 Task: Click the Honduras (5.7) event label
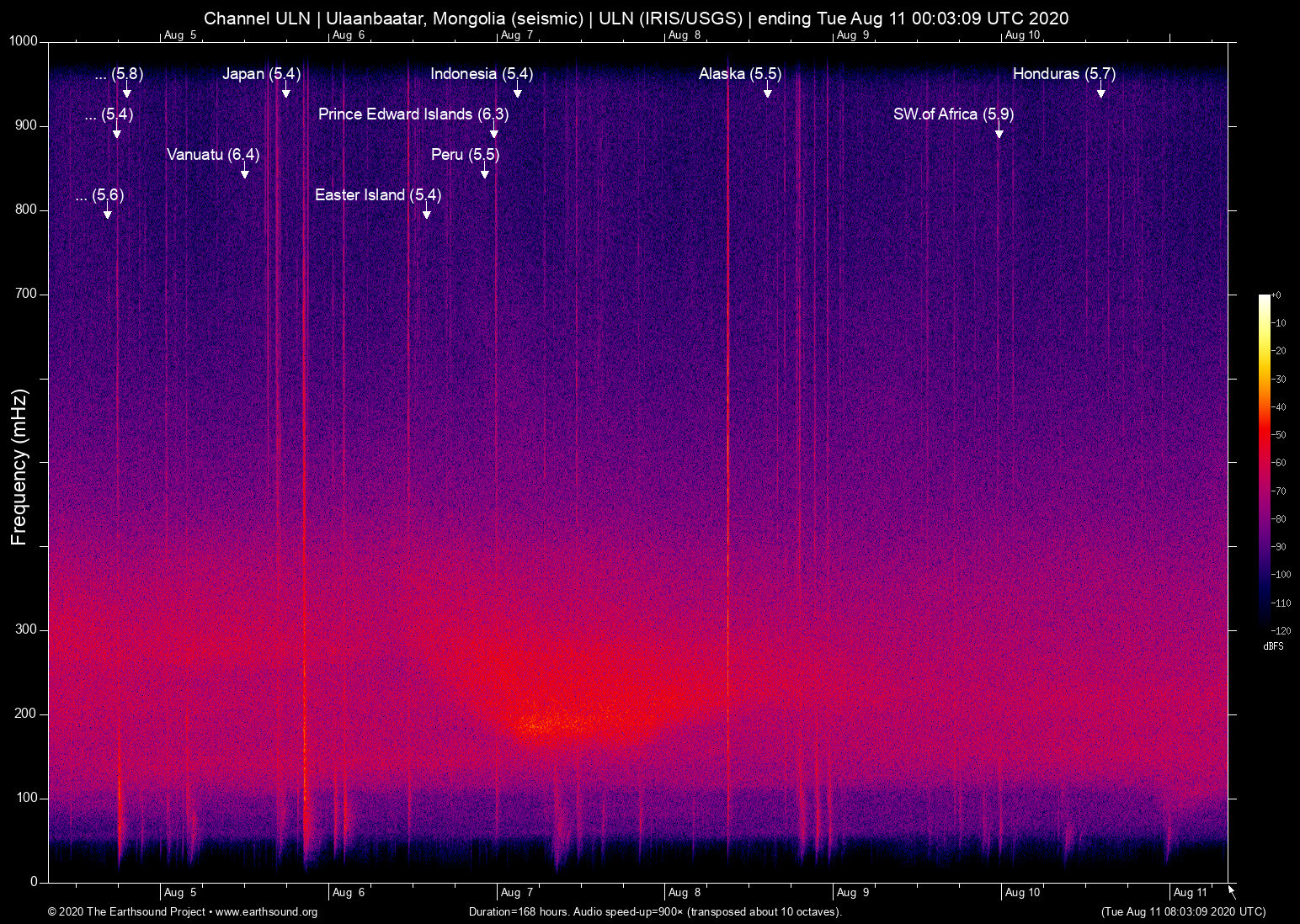coord(1064,74)
